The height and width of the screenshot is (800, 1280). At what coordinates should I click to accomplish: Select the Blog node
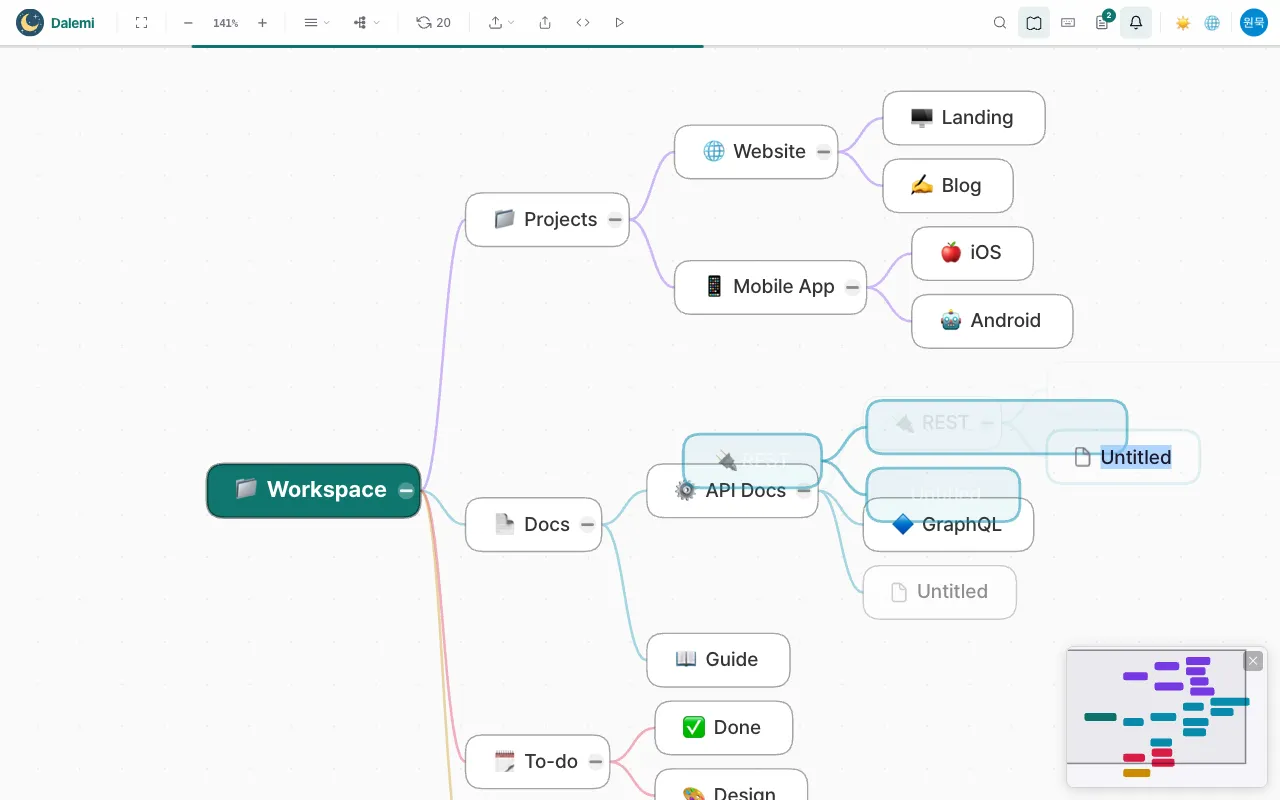click(x=948, y=186)
